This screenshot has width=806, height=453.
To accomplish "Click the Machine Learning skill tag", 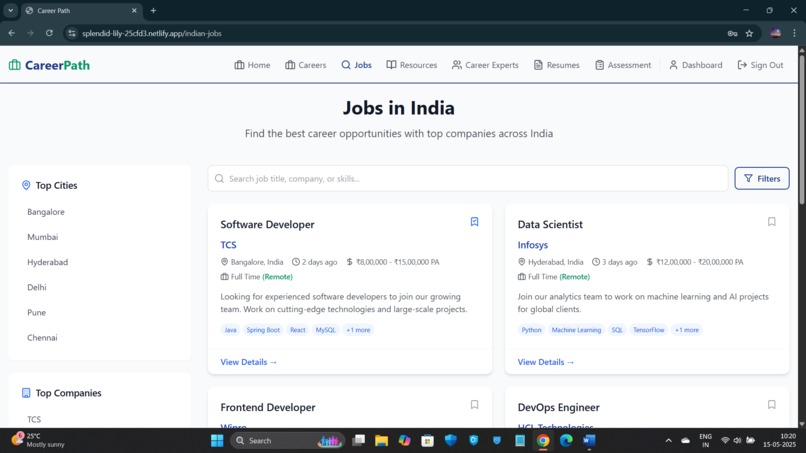I will (x=576, y=330).
